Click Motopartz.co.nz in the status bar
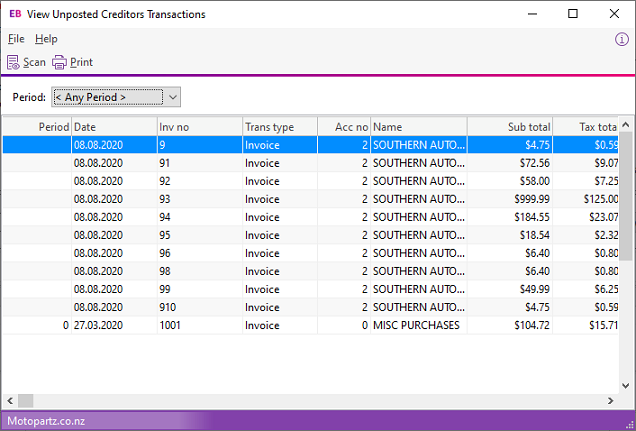 point(46,421)
